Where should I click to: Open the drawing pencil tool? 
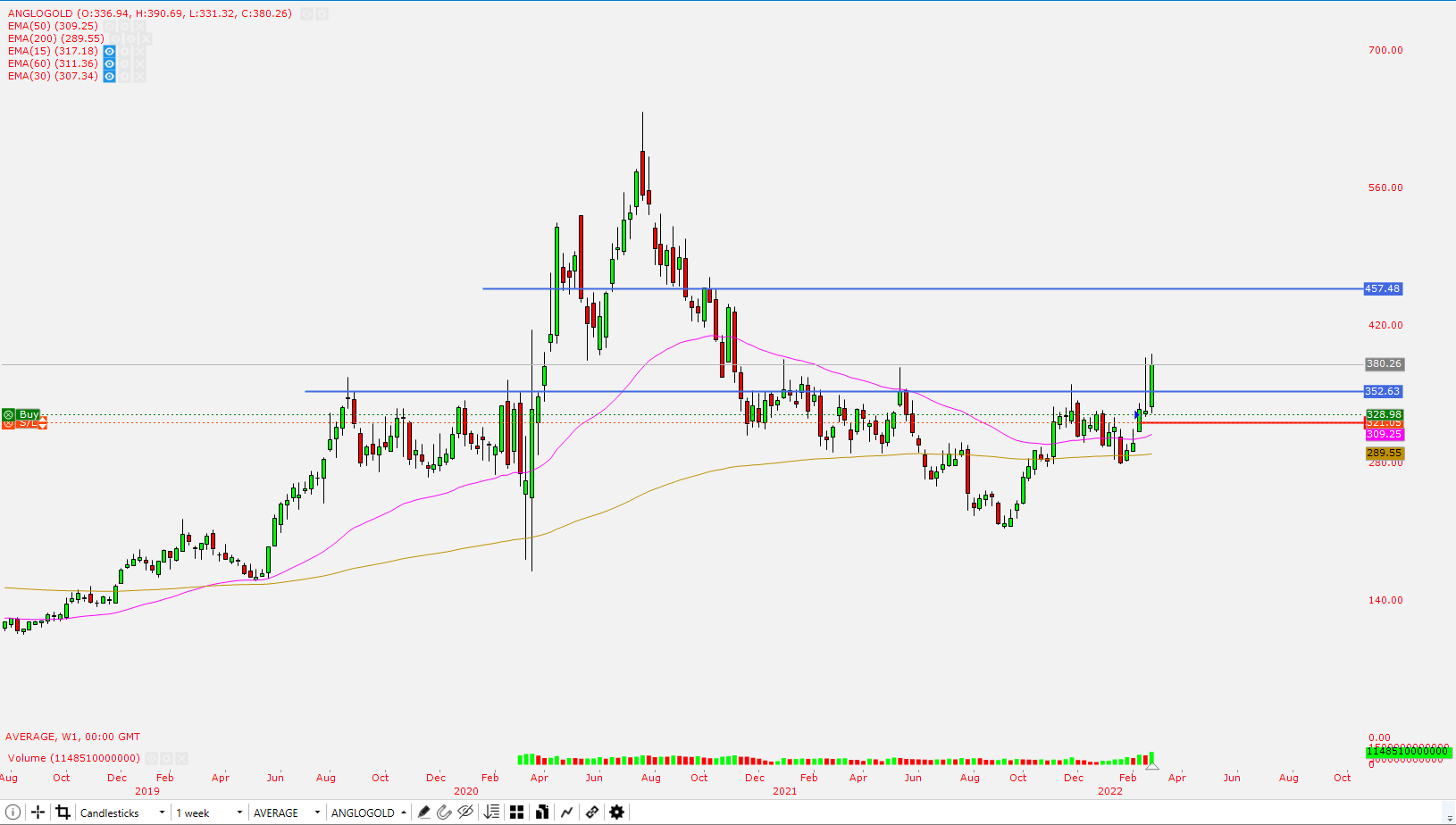pos(423,812)
